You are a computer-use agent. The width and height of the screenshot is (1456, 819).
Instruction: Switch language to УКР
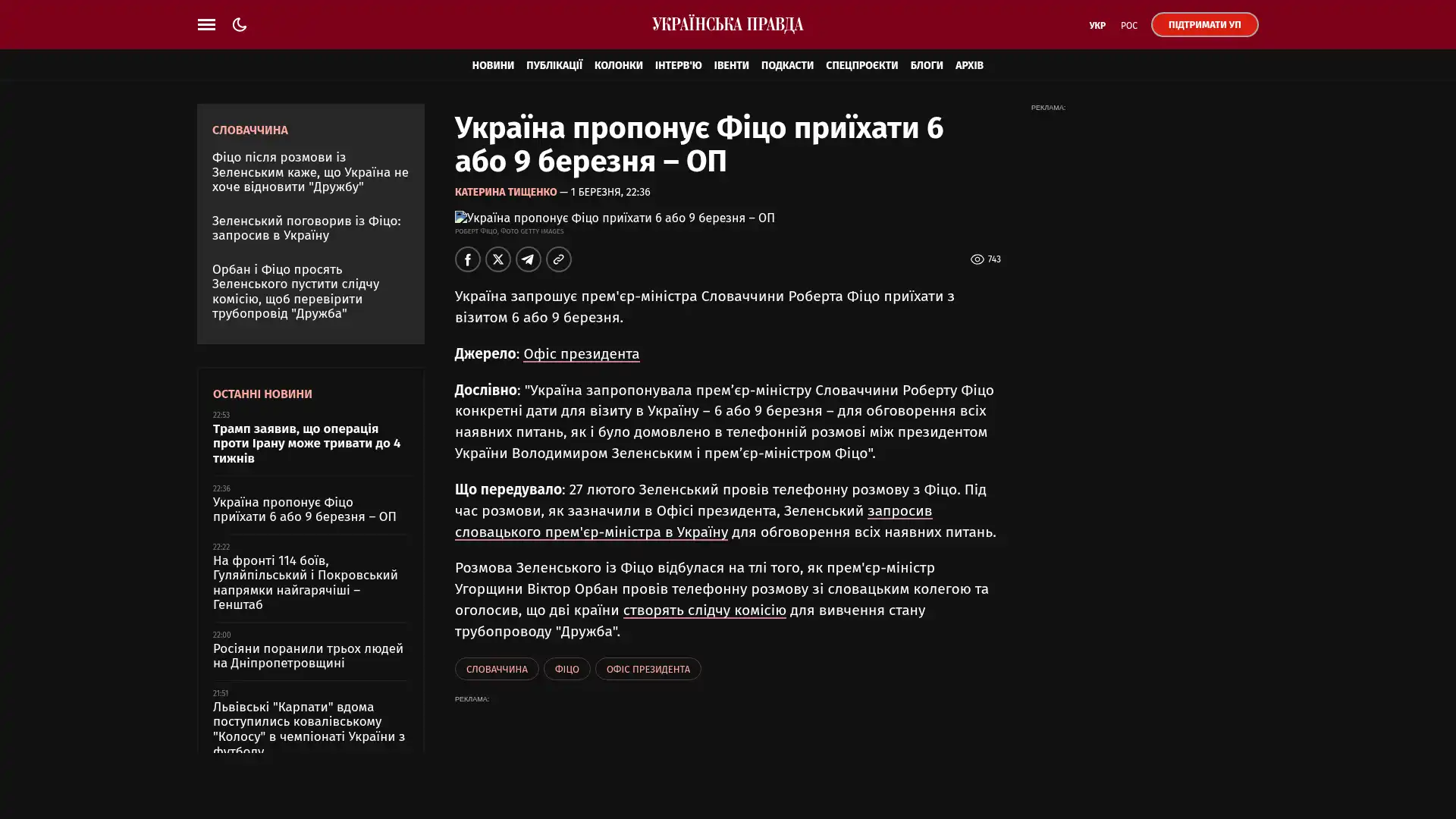[1097, 26]
